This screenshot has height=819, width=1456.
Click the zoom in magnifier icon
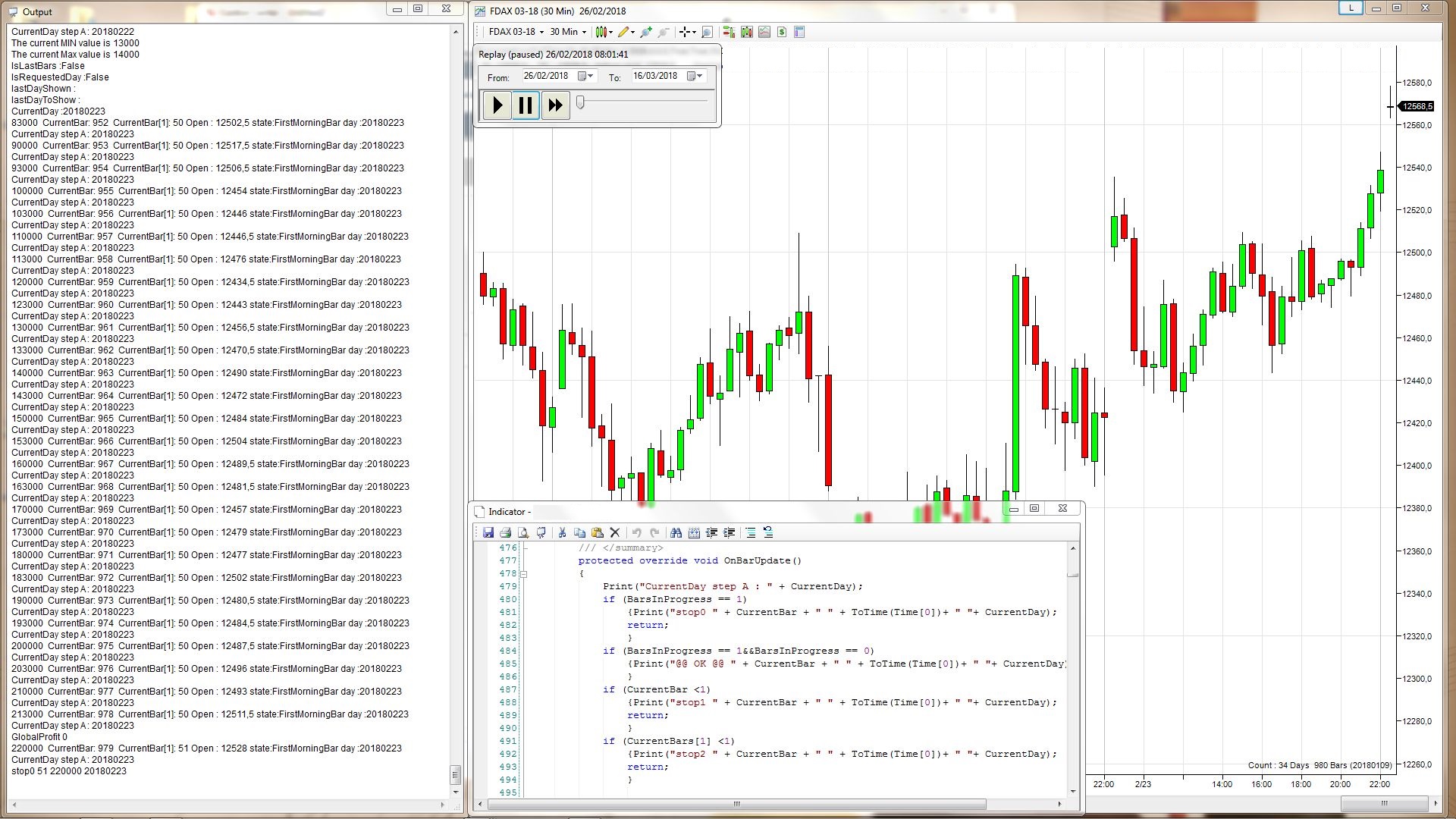(646, 32)
